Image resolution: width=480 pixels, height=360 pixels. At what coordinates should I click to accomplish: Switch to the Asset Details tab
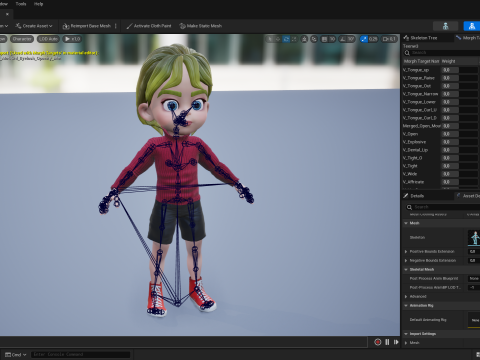point(468,196)
